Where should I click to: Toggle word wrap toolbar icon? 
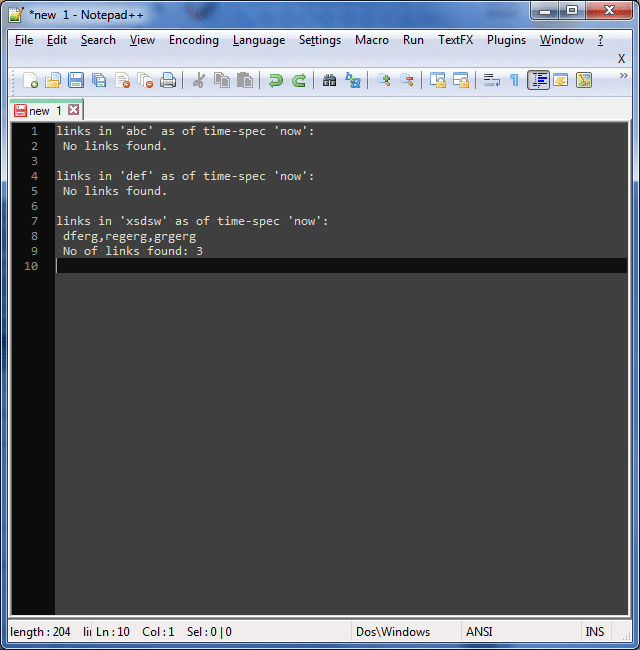[x=492, y=80]
